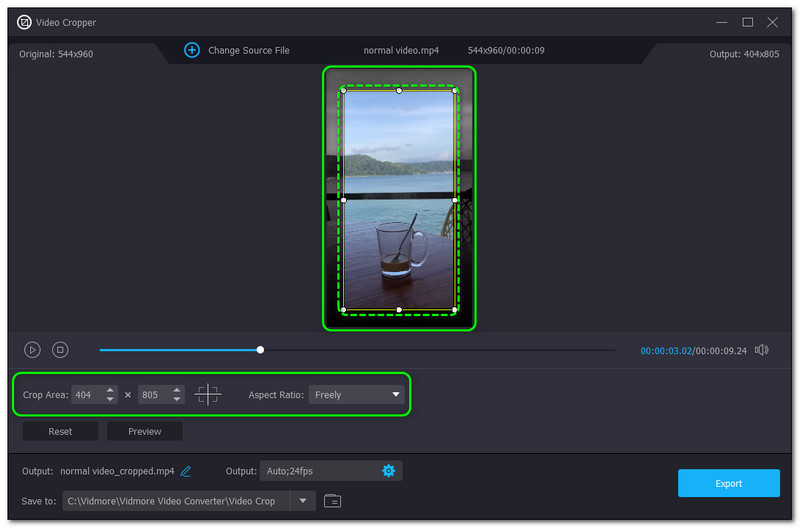Export the cropped video

728,484
